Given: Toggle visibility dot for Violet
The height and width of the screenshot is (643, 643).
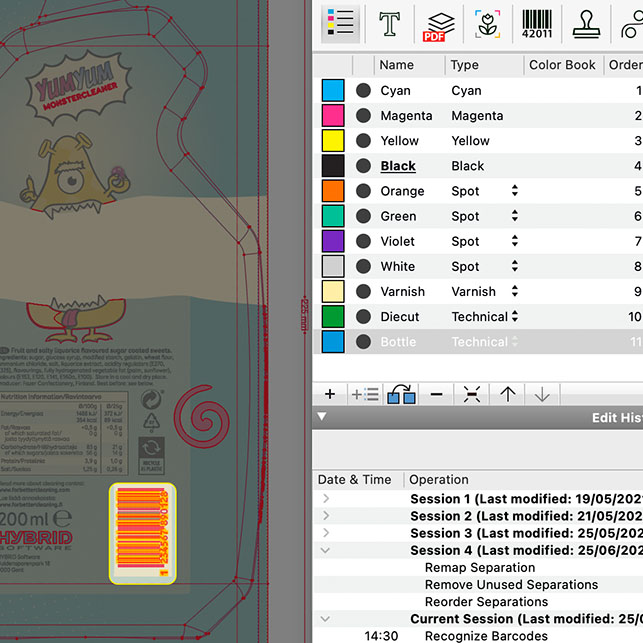Looking at the screenshot, I should (363, 241).
